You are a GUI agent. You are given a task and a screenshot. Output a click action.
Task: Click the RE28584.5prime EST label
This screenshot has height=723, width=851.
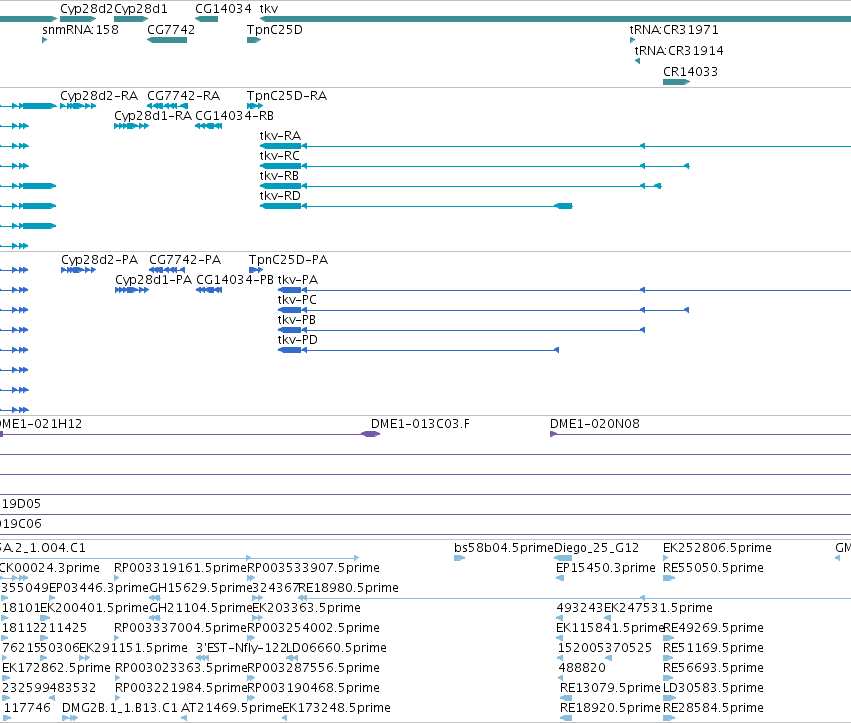pos(714,708)
